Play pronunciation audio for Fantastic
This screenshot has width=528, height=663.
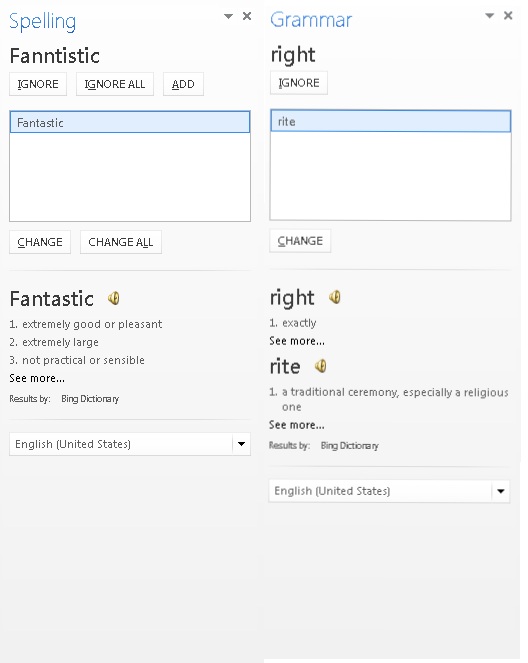tap(114, 298)
